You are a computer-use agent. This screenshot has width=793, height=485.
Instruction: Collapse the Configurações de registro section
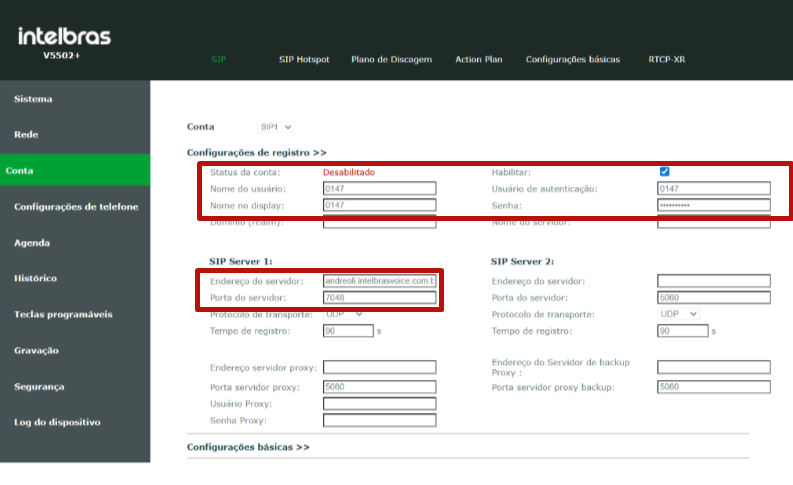(x=256, y=152)
